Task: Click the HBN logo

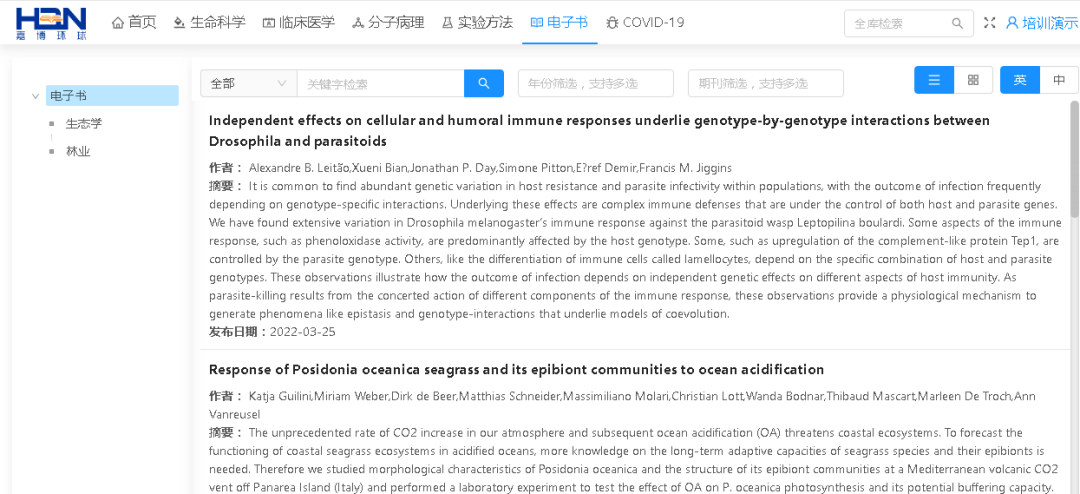Action: pos(51,23)
